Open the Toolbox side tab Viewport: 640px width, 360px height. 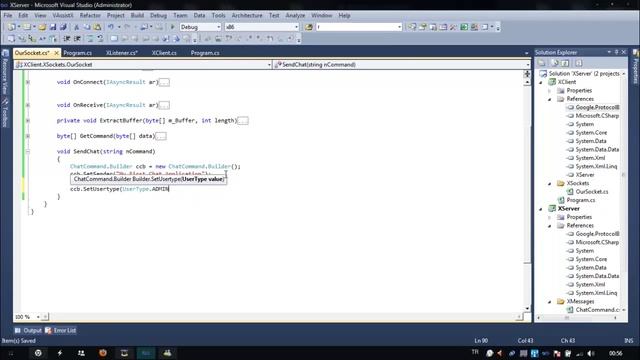[x=5, y=112]
